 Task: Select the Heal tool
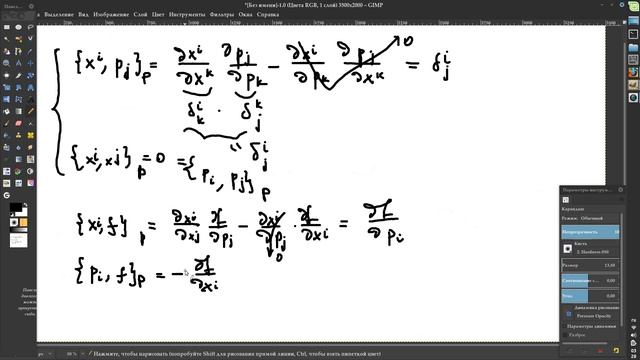tap(30, 135)
